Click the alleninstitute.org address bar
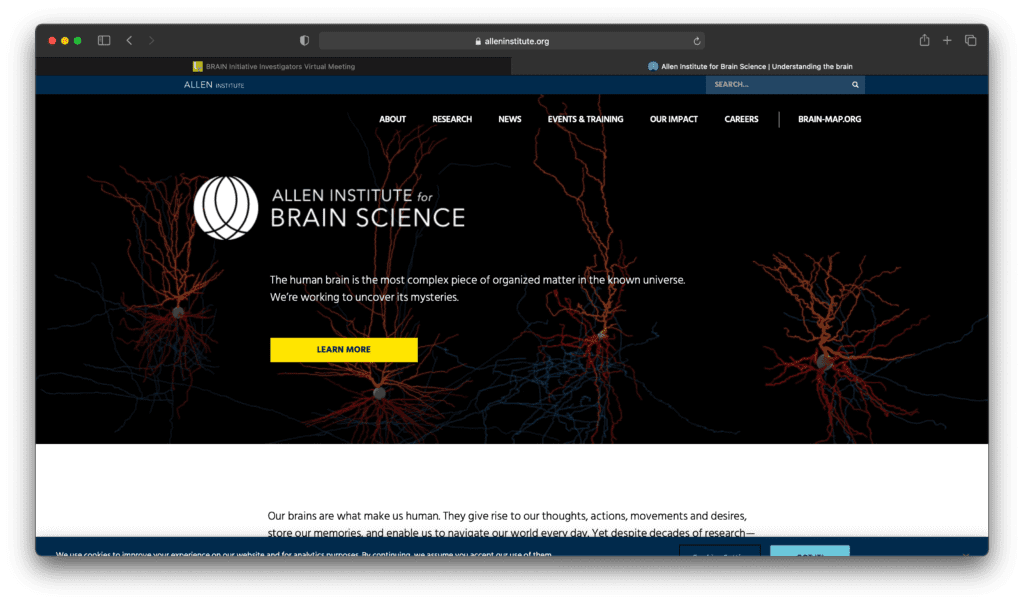 point(511,41)
